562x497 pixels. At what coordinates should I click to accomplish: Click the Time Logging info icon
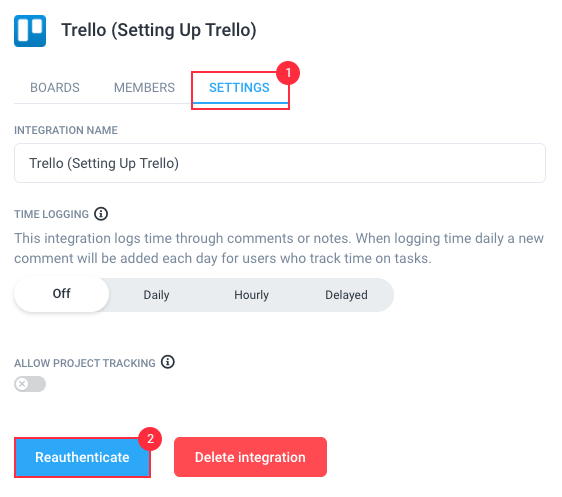(x=101, y=214)
